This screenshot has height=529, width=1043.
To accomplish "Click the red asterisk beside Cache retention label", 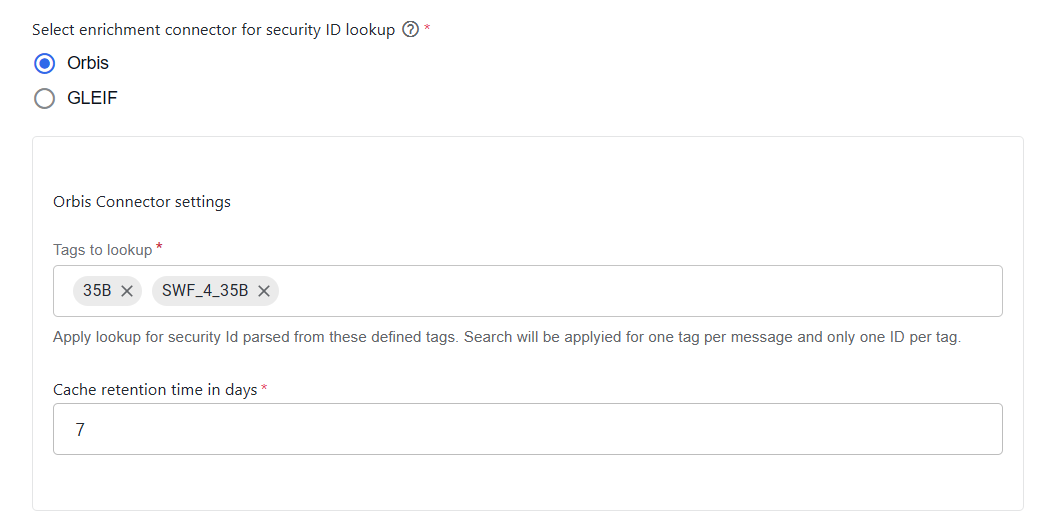I will point(264,387).
